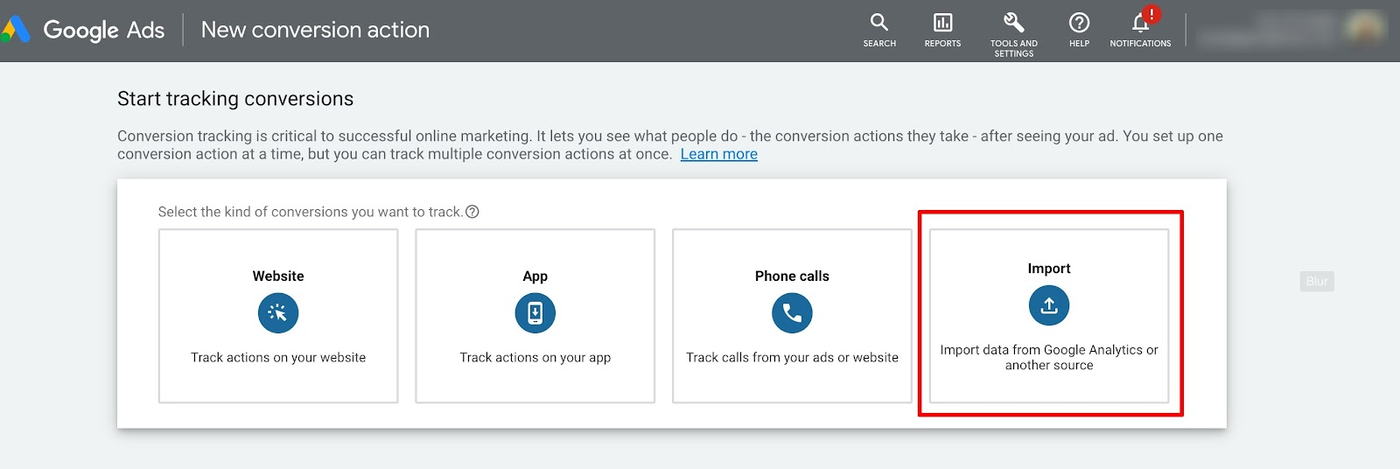The image size is (1400, 469).
Task: Follow the Learn more link
Action: click(718, 154)
